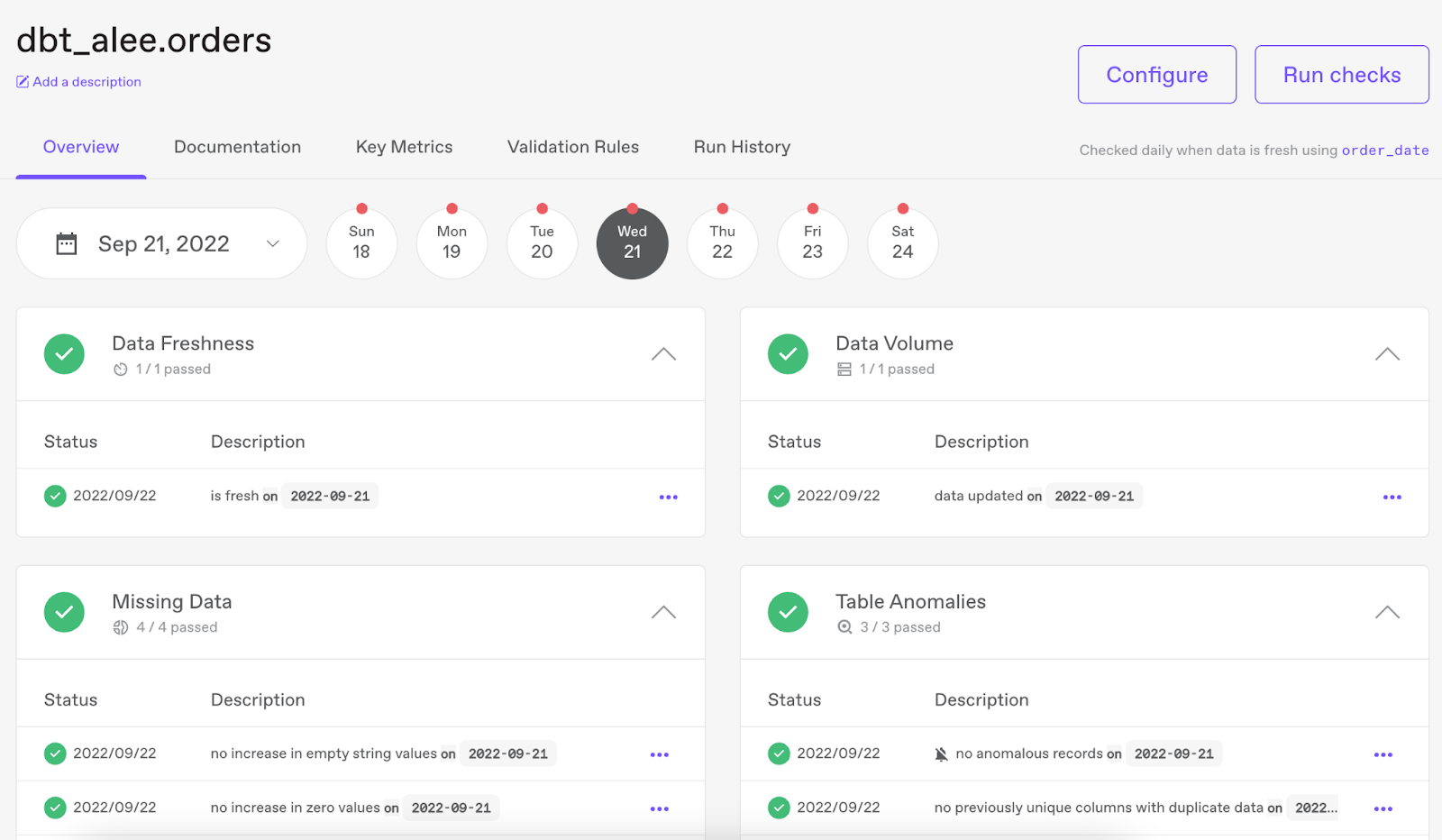Click the rows icon under Data Volume
The width and height of the screenshot is (1442, 840).
(x=844, y=370)
